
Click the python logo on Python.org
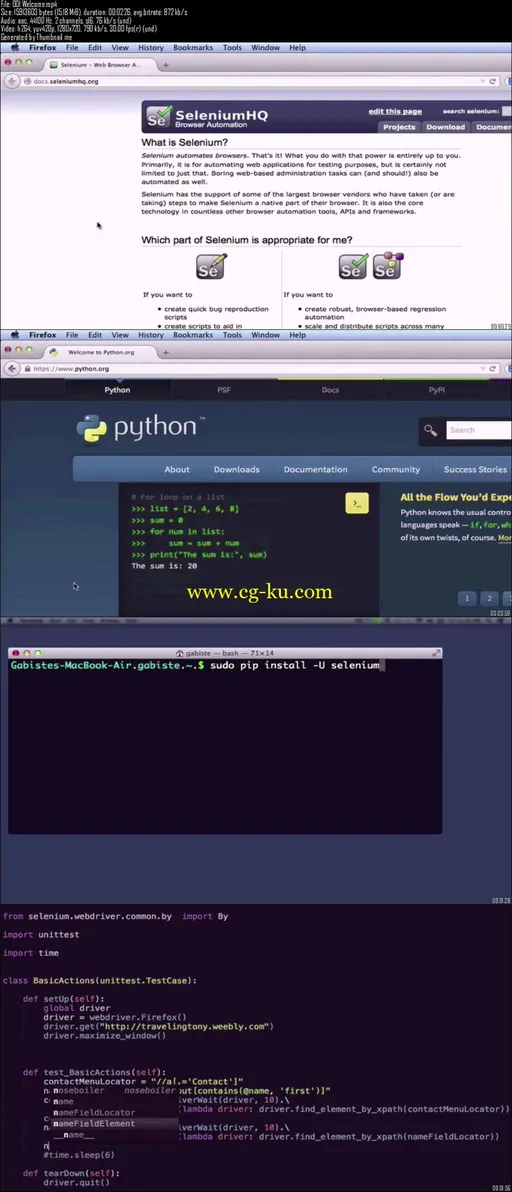coord(141,430)
